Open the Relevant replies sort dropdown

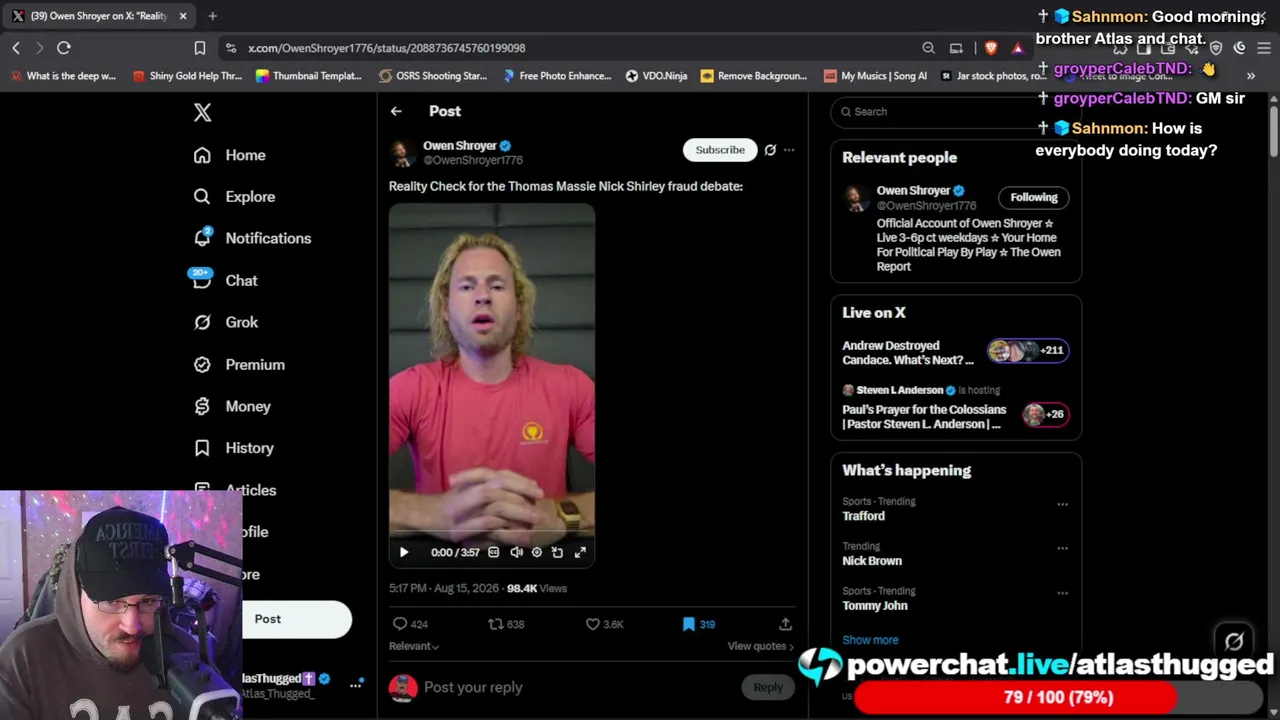pos(414,646)
